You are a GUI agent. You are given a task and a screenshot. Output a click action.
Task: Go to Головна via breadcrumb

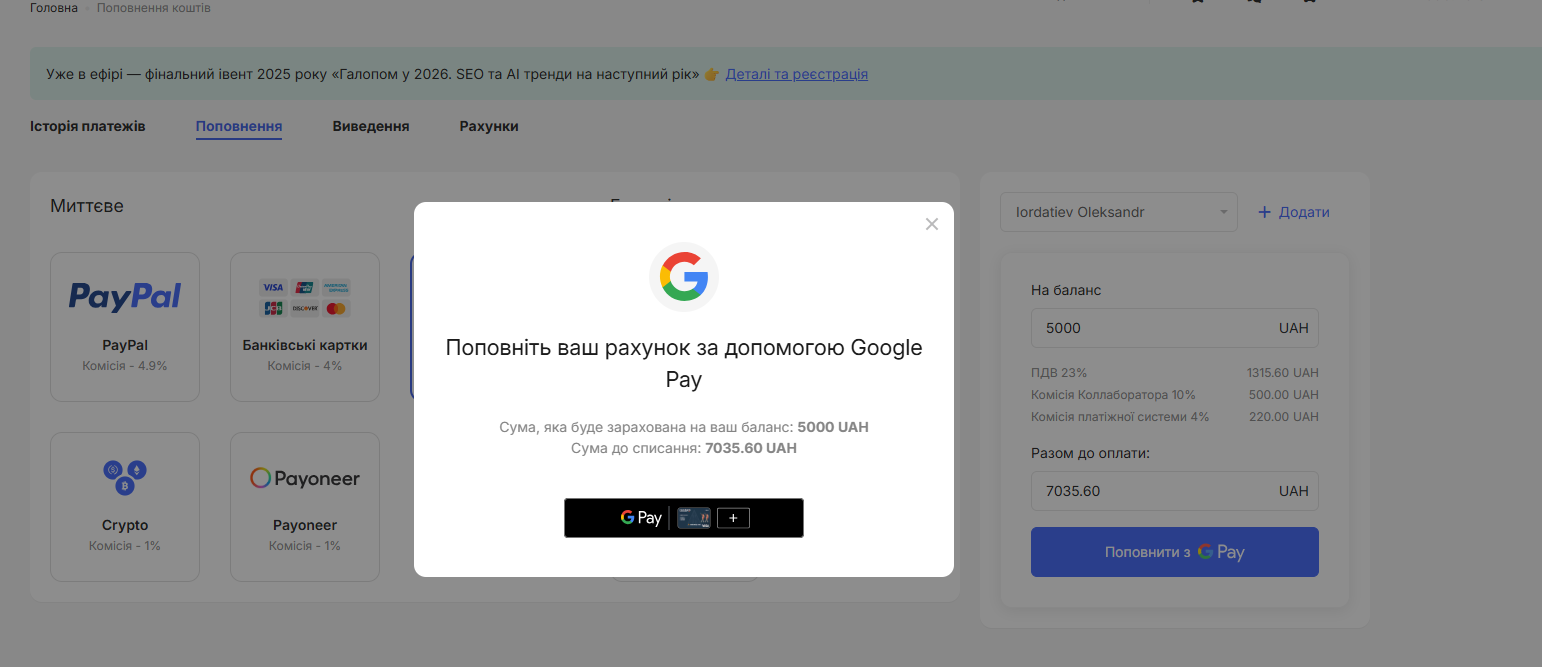(54, 8)
